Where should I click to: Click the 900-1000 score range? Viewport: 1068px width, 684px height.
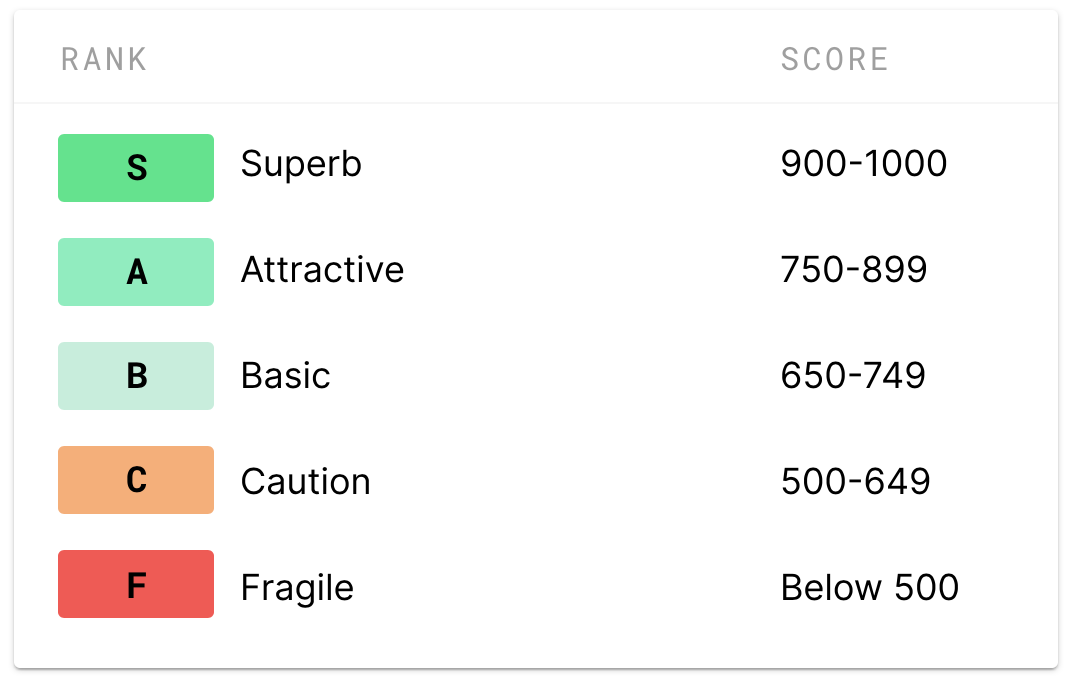click(864, 164)
